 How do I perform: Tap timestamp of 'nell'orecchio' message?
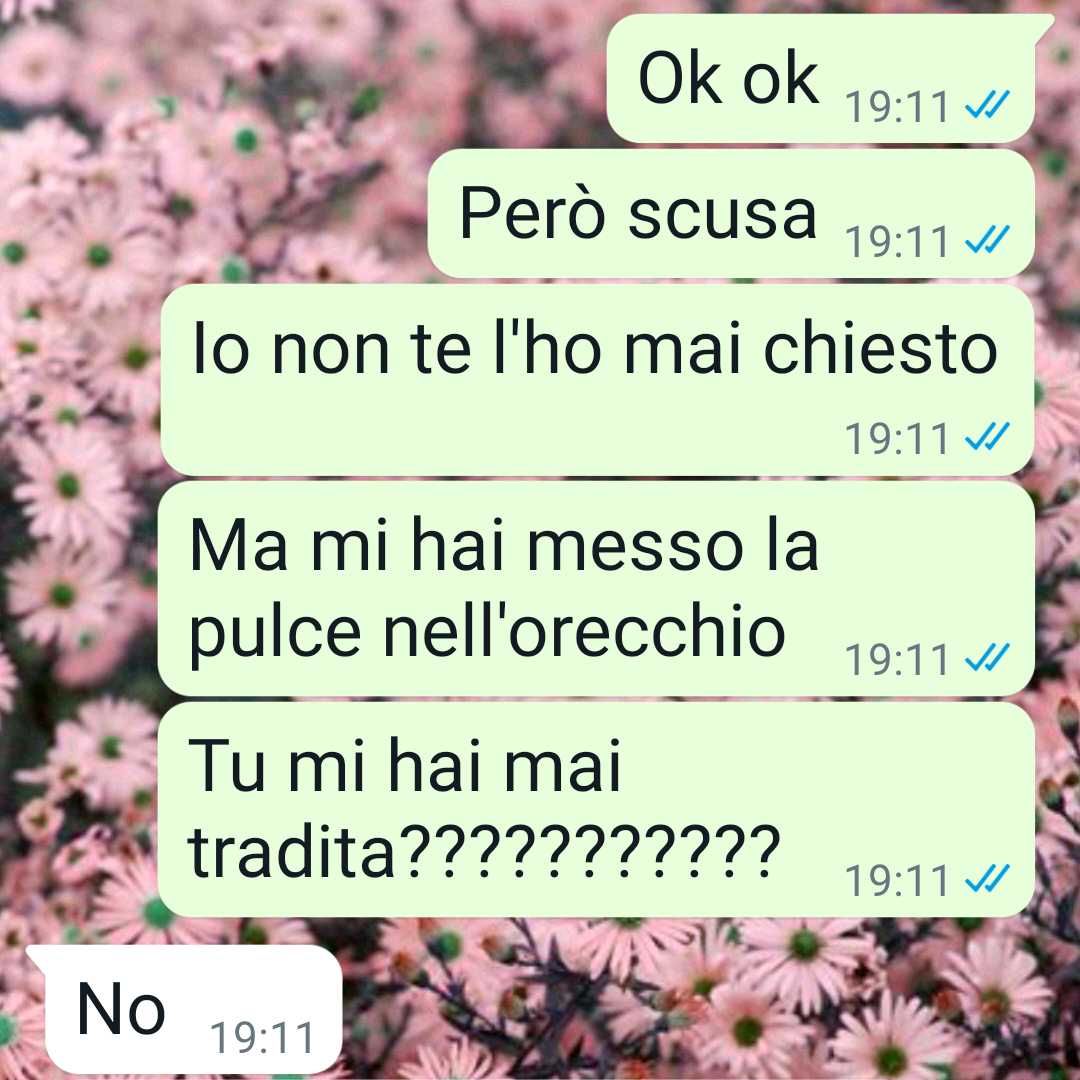pyautogui.click(x=897, y=659)
